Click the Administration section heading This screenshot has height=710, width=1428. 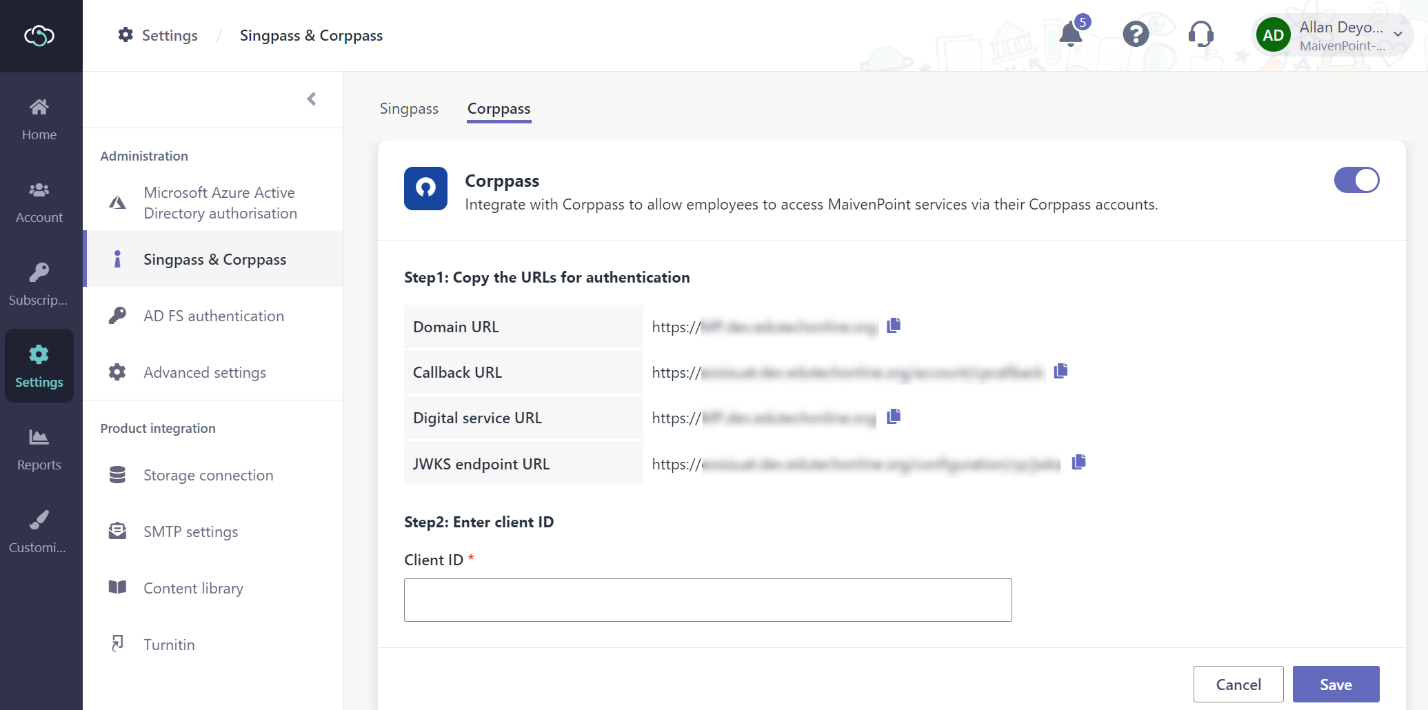tap(144, 156)
